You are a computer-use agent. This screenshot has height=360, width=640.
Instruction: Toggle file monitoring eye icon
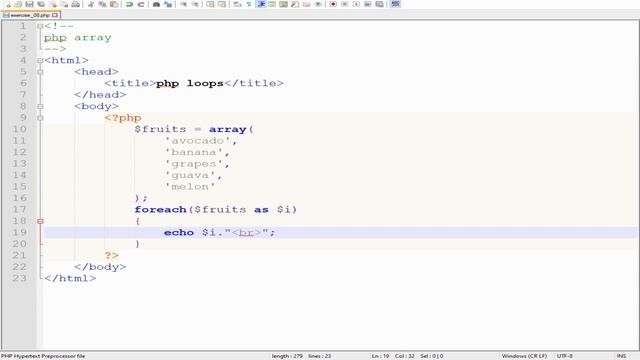(318, 4)
